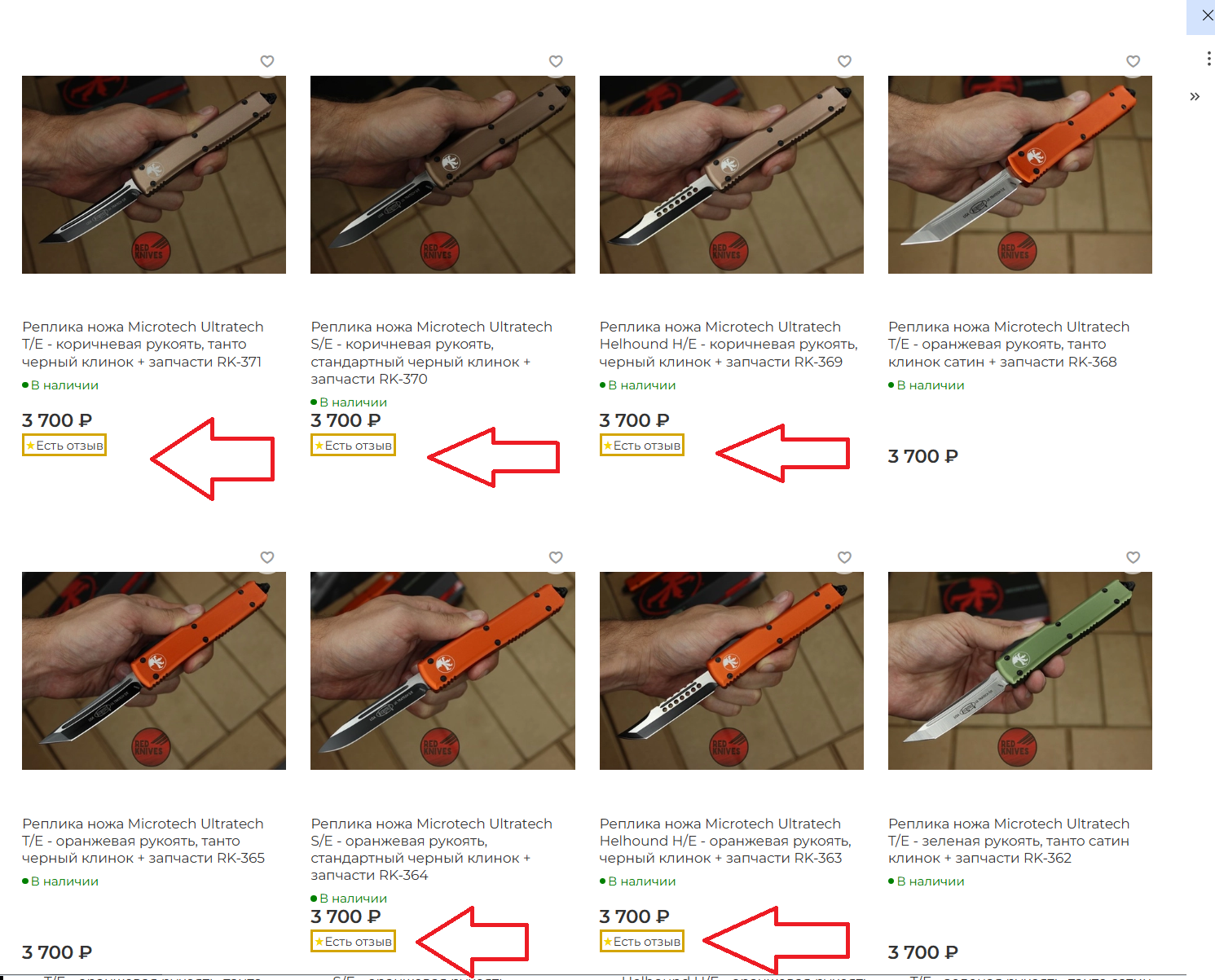The image size is (1215, 980).
Task: Favorite the RK-369 Helhound brown knife
Action: pyautogui.click(x=844, y=61)
